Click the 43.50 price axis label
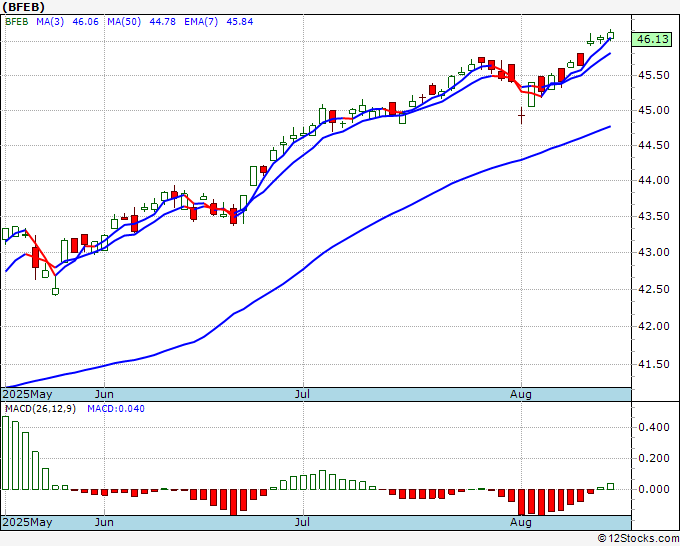This screenshot has height=546, width=680. [x=654, y=216]
